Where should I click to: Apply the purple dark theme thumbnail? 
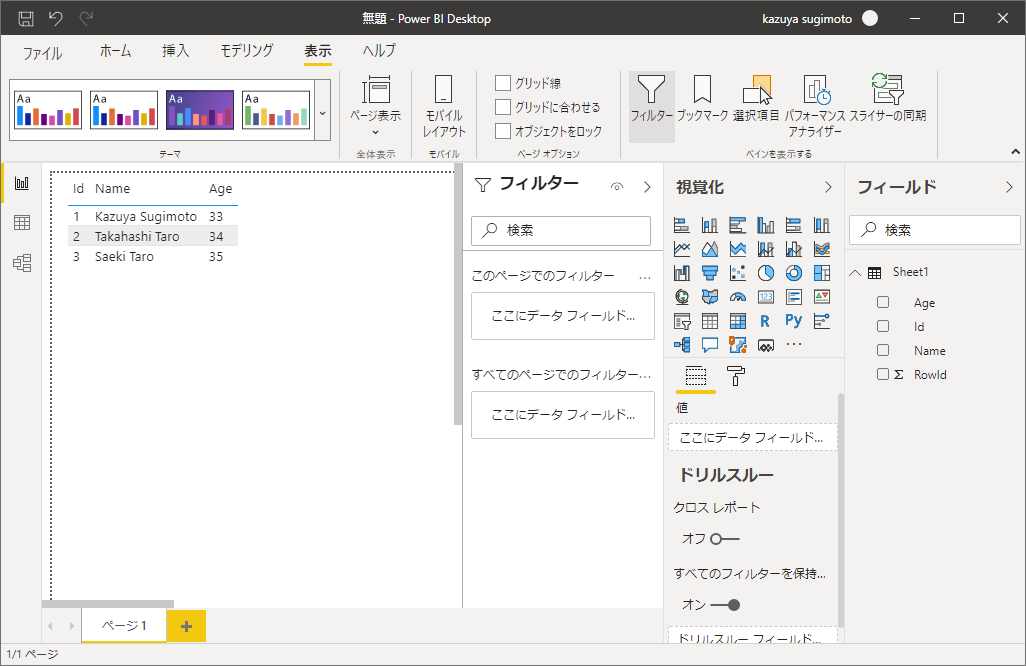pos(200,110)
